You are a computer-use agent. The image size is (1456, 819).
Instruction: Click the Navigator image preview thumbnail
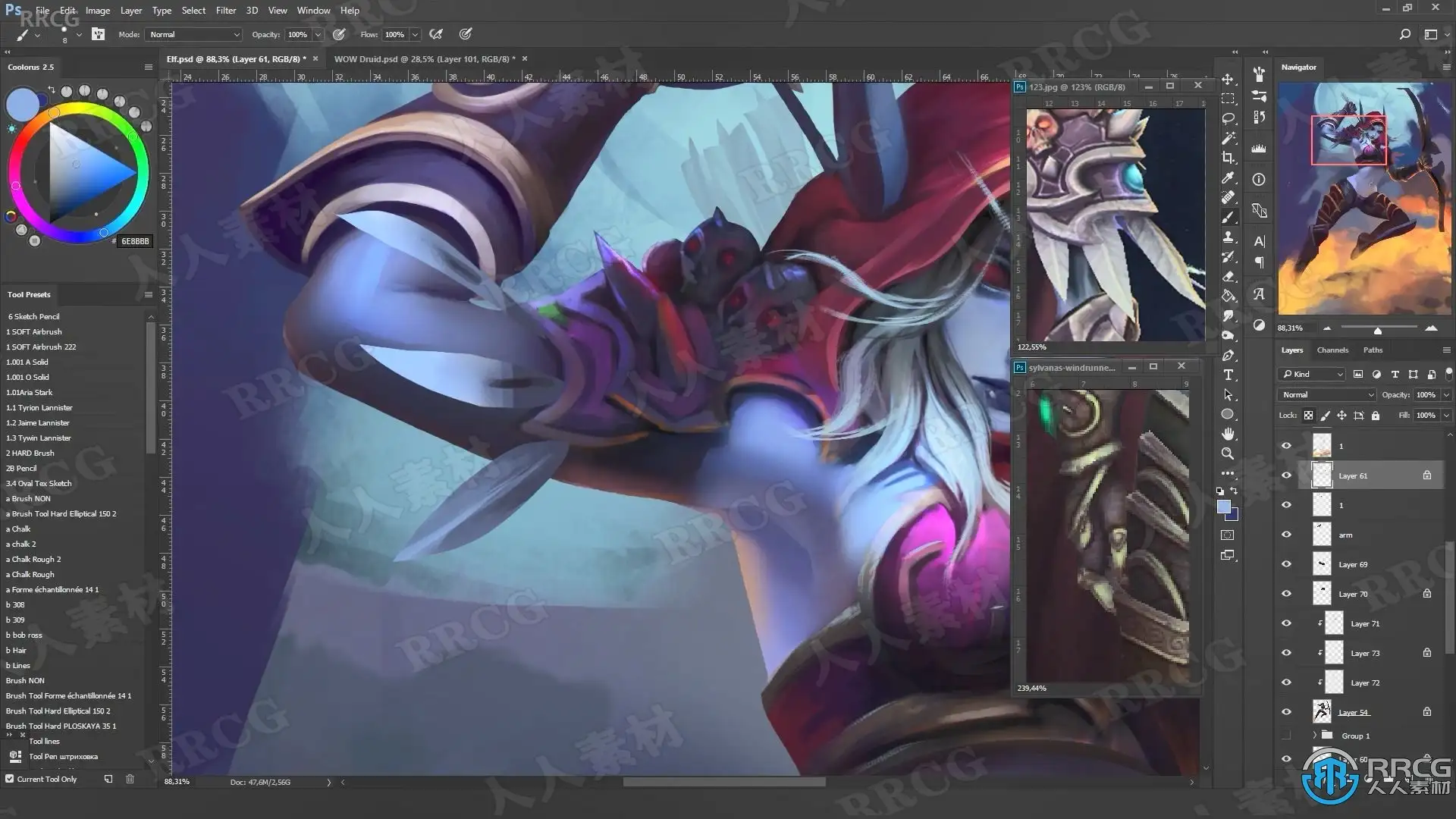[1364, 199]
